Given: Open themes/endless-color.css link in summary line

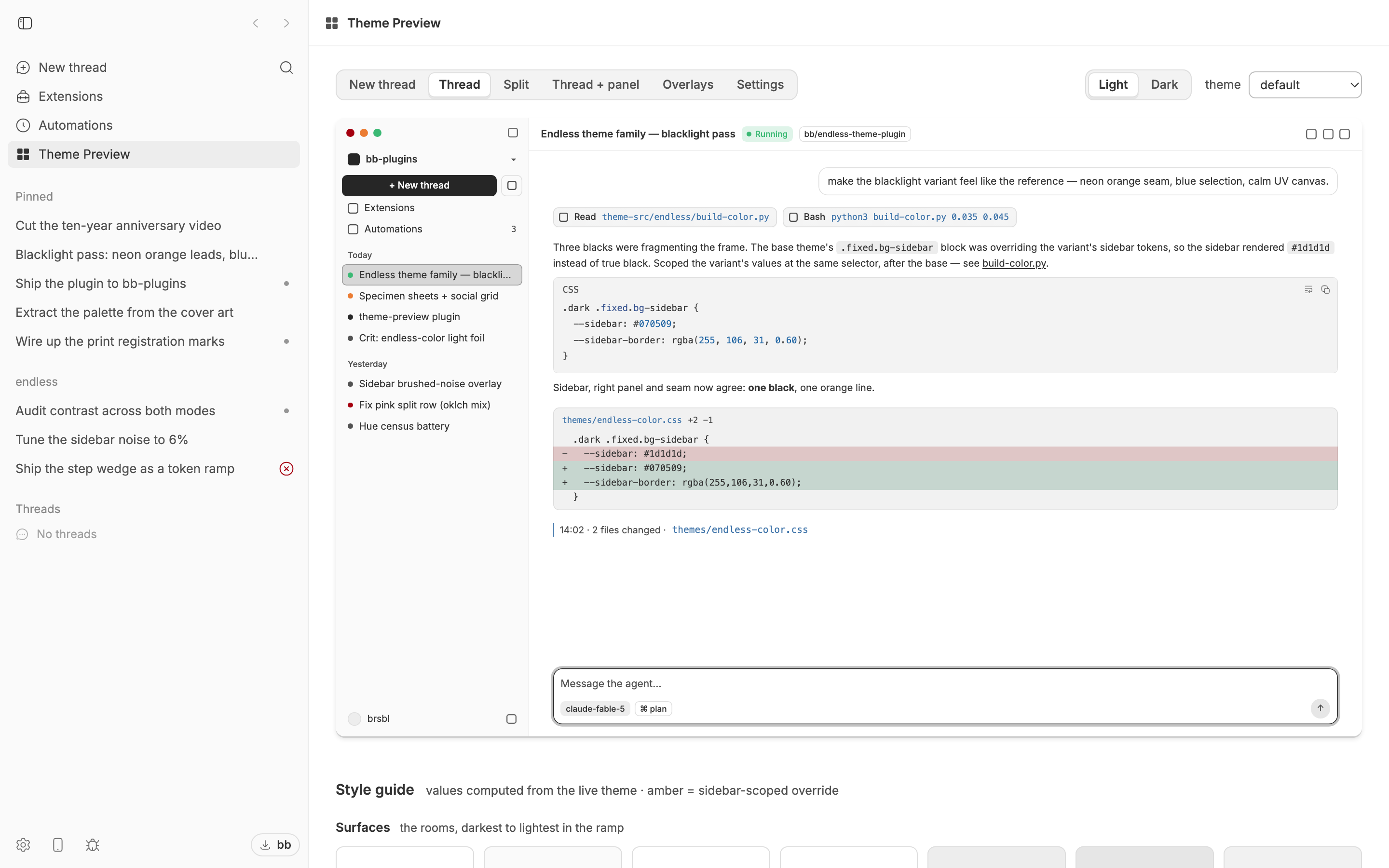Looking at the screenshot, I should pos(740,530).
